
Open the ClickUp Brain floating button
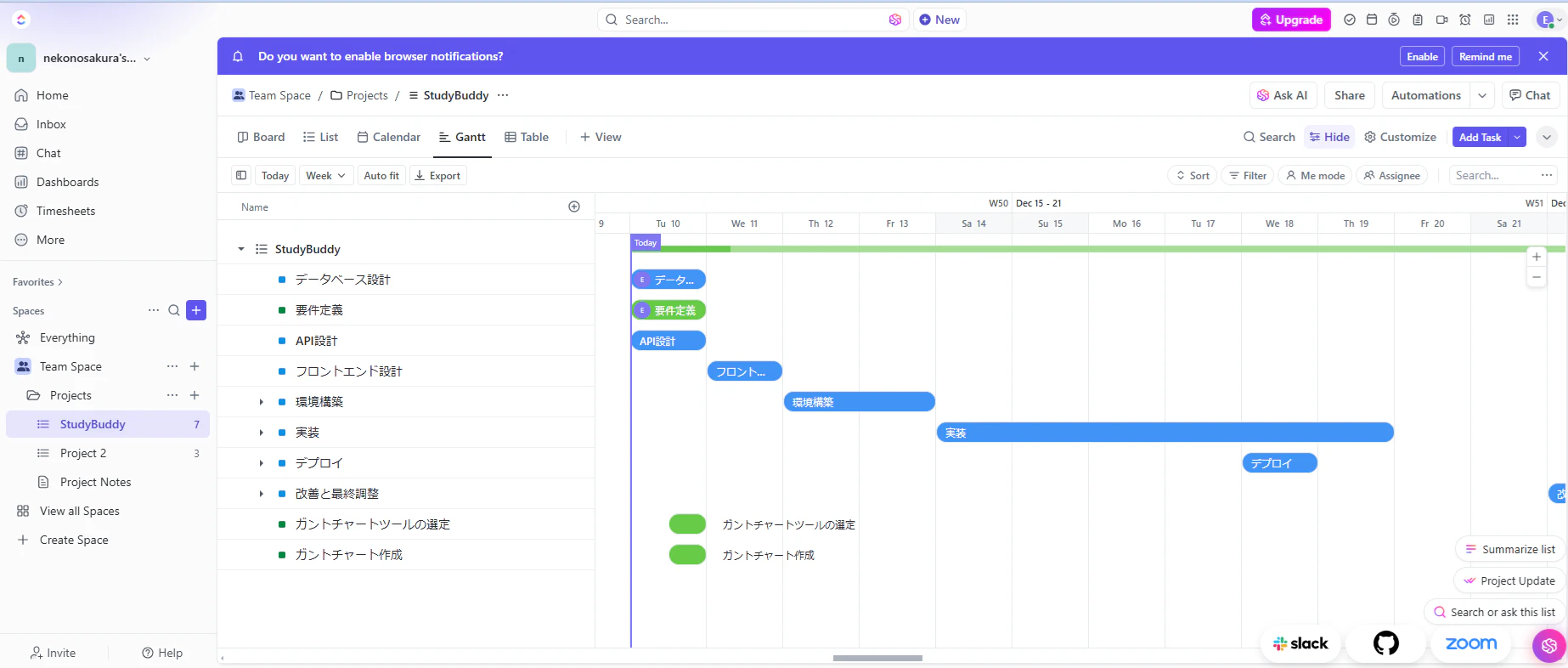(x=1548, y=646)
